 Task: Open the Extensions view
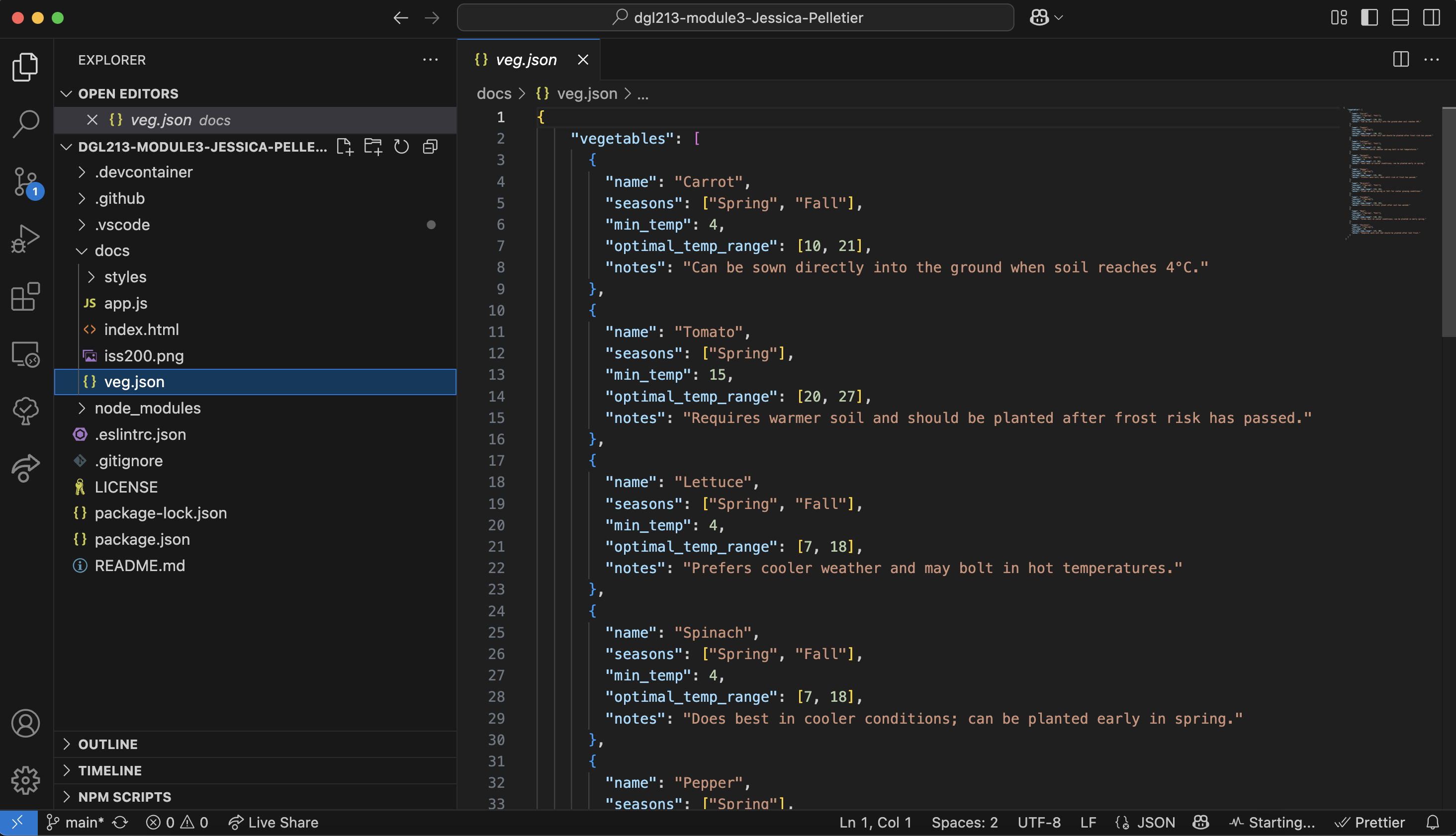tap(25, 296)
